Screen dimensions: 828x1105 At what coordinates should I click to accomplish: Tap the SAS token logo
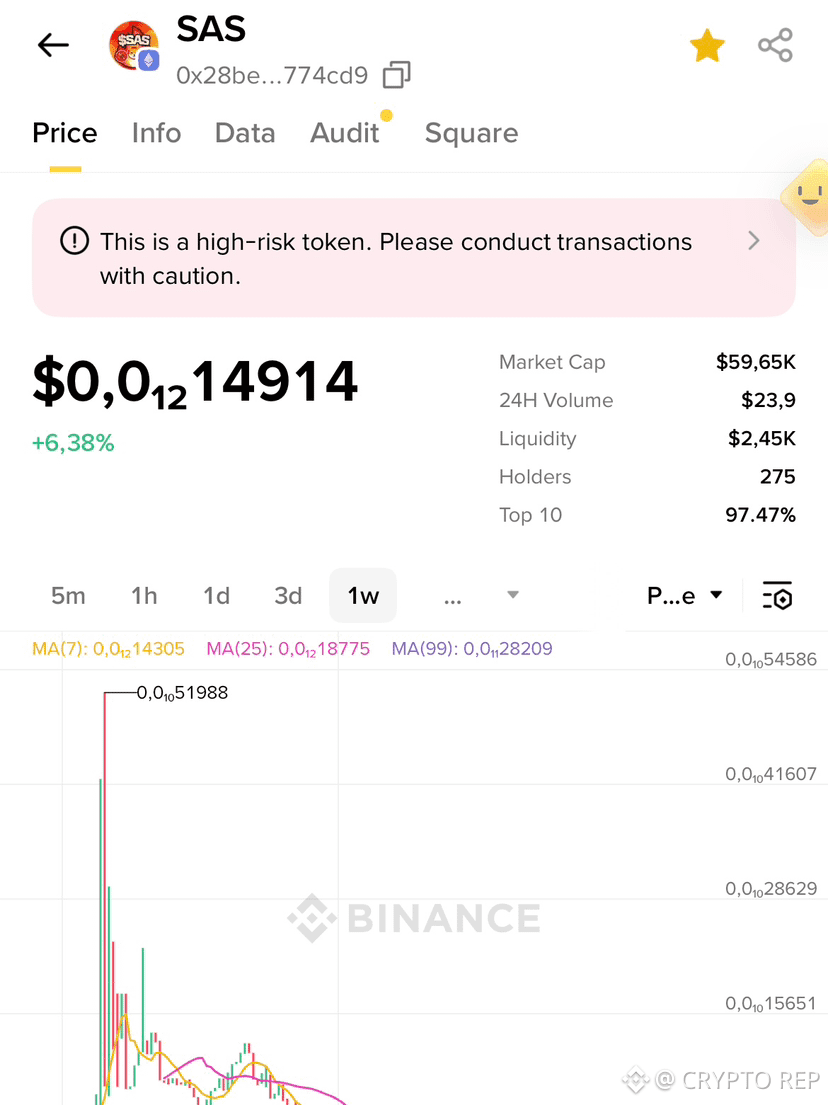[x=134, y=45]
